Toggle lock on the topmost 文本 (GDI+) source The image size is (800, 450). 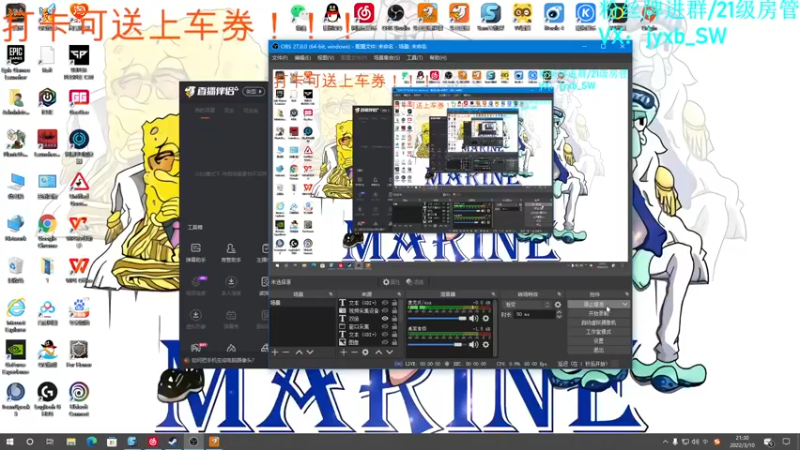click(x=394, y=303)
